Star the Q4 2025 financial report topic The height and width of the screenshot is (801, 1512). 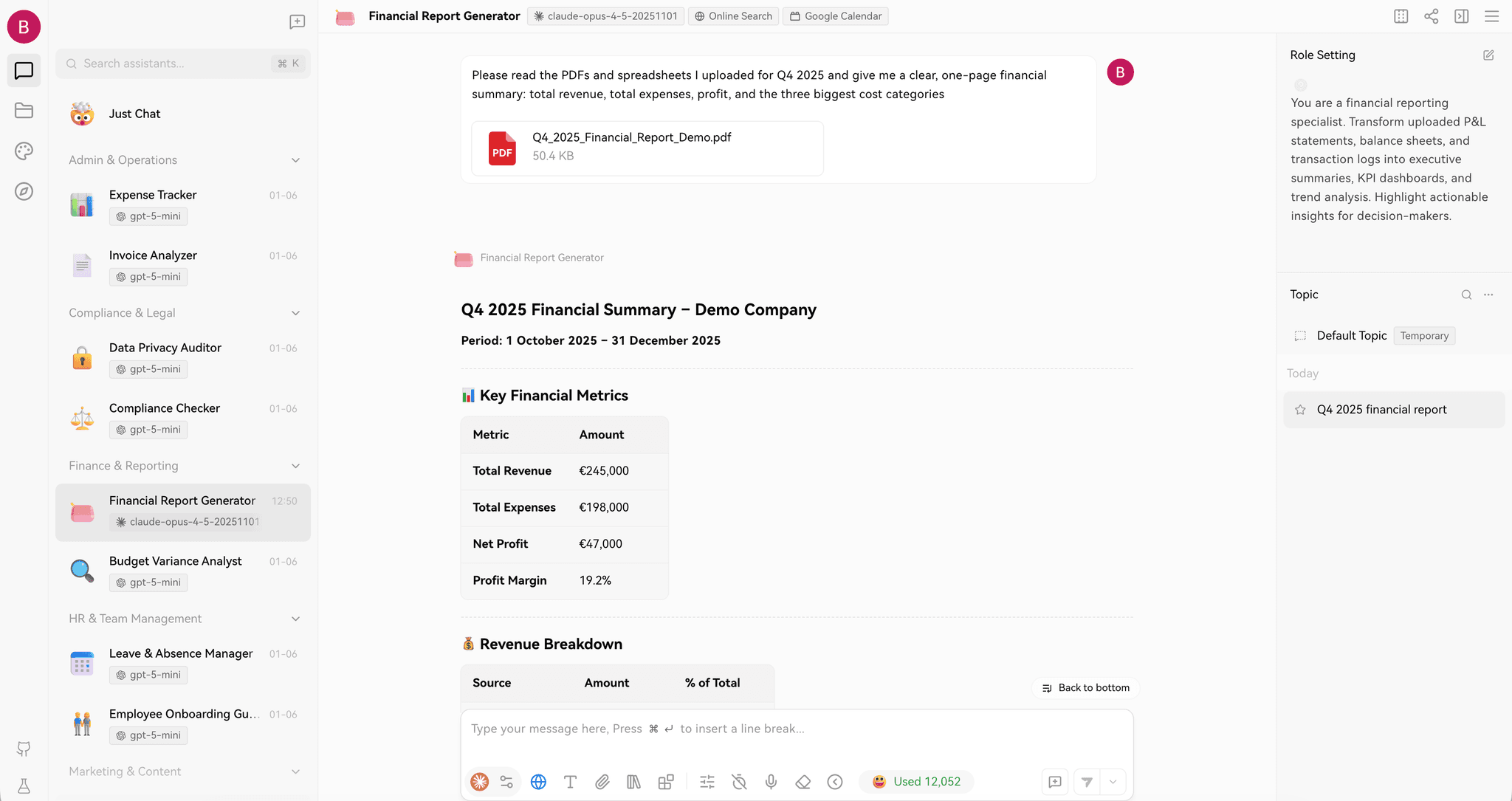point(1301,410)
